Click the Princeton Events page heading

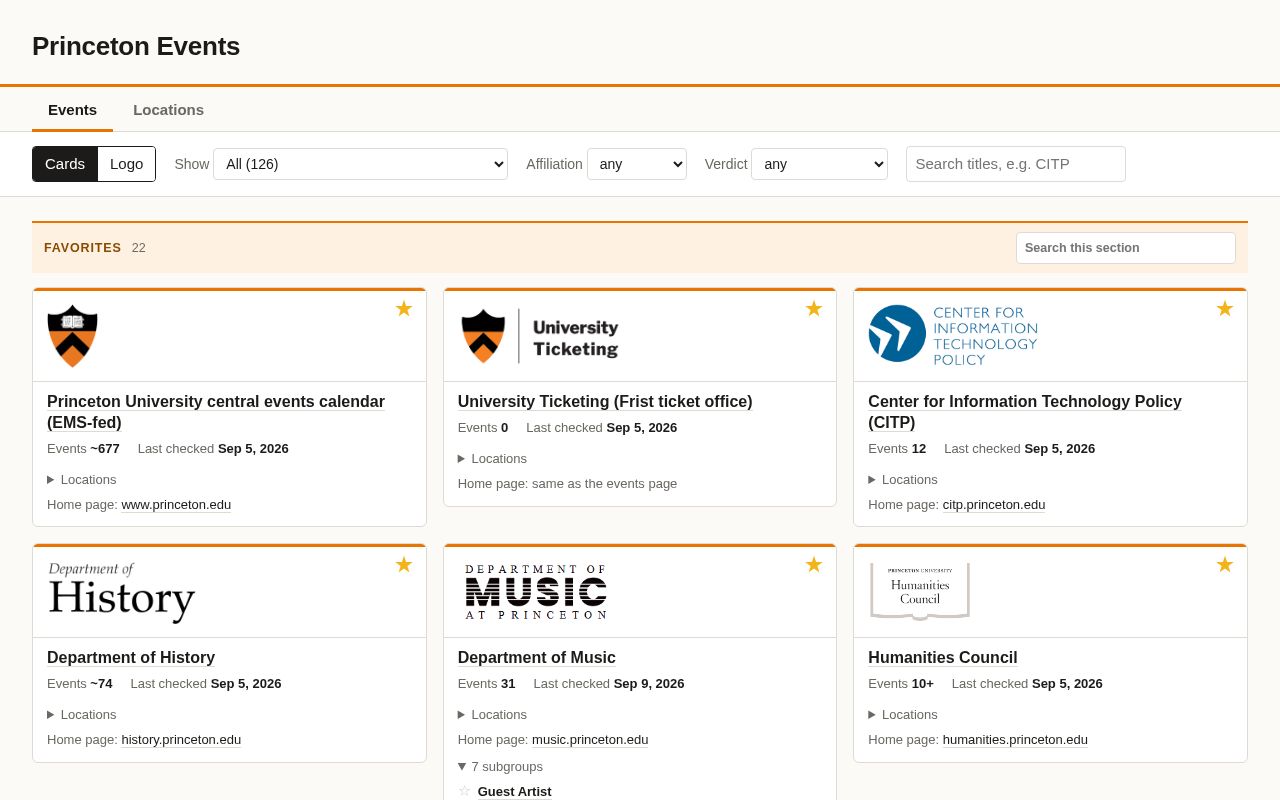pyautogui.click(x=136, y=46)
